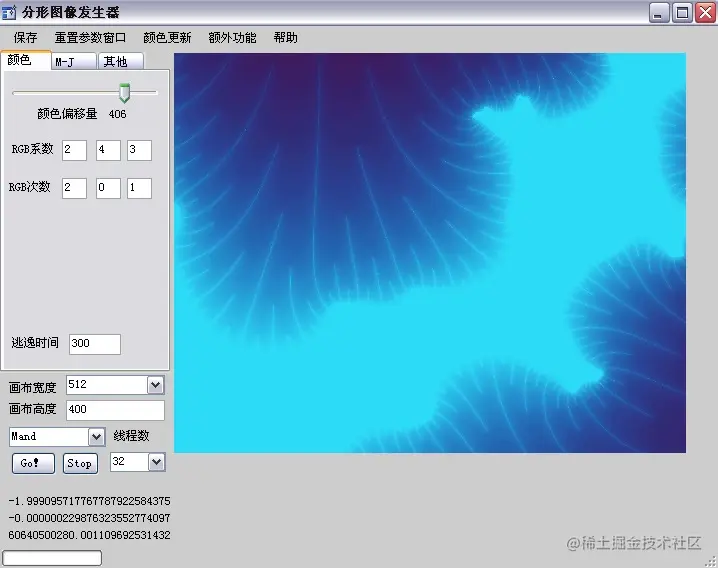Click third RGB系数 field with value 3
This screenshot has height=568, width=718.
(139, 150)
